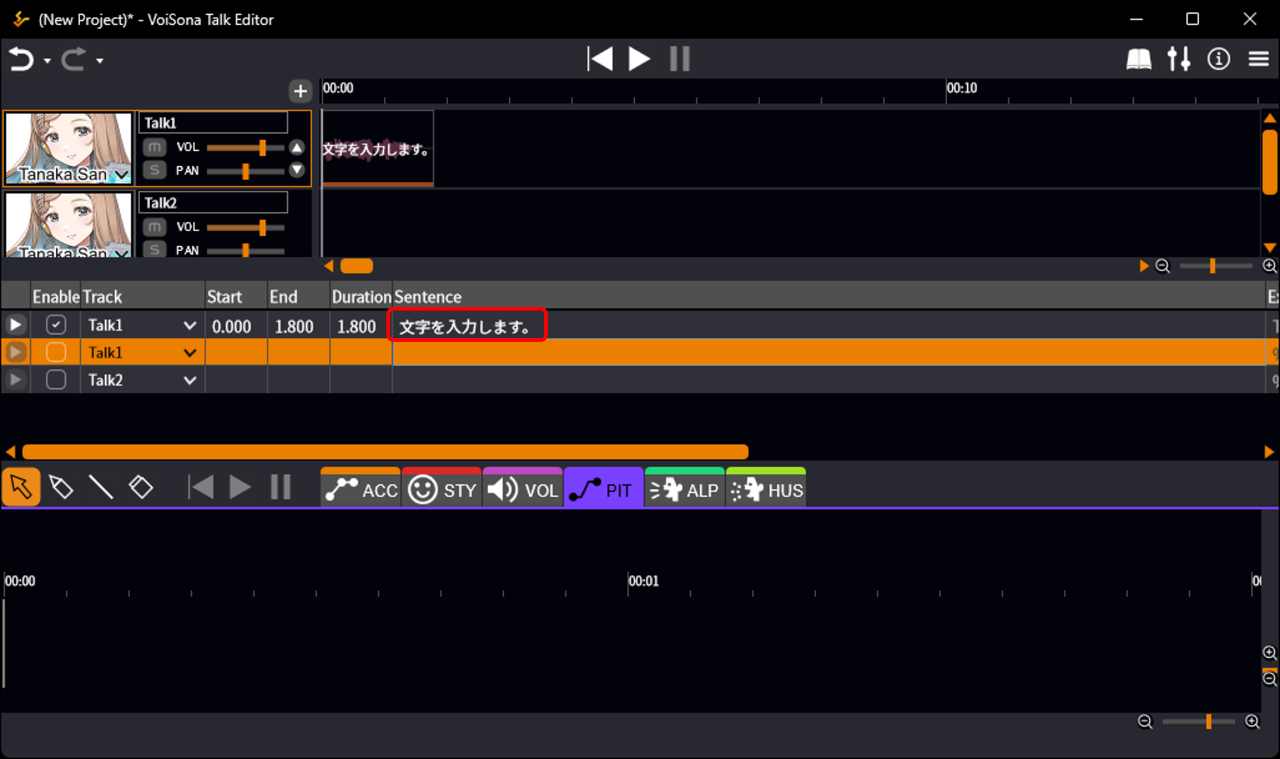
Task: Switch to the STY style tab
Action: (x=442, y=488)
